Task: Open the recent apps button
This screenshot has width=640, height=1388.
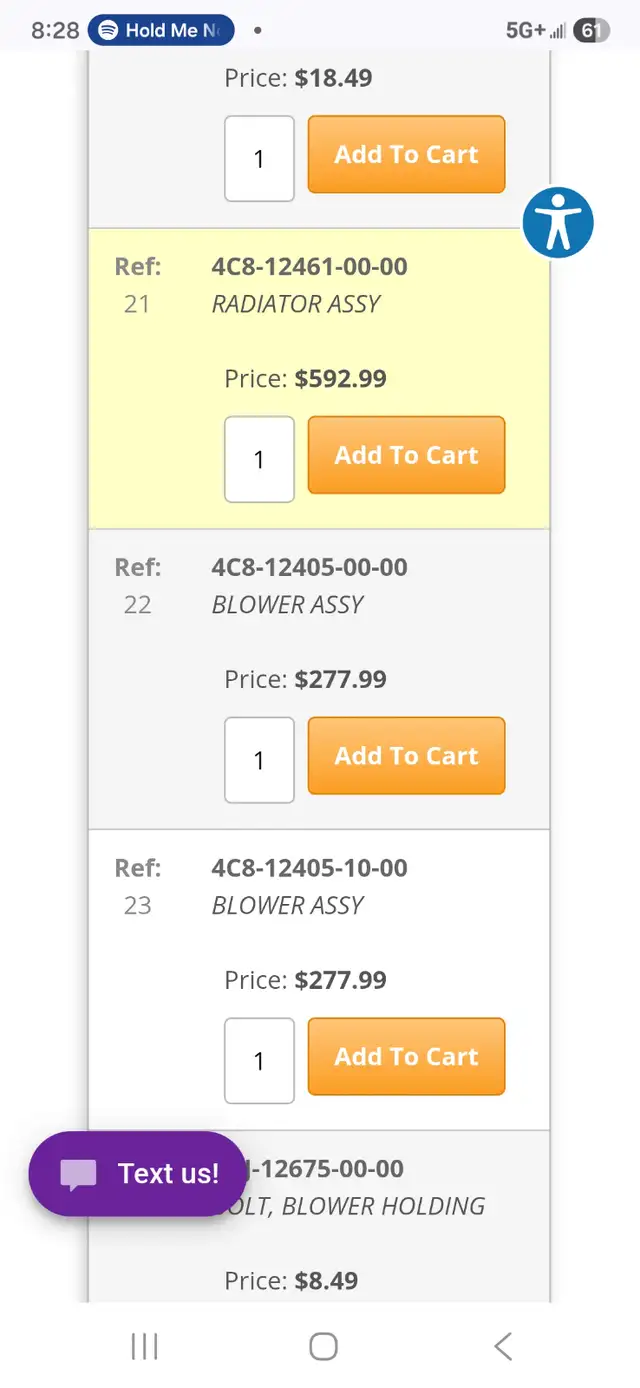Action: (x=145, y=1346)
